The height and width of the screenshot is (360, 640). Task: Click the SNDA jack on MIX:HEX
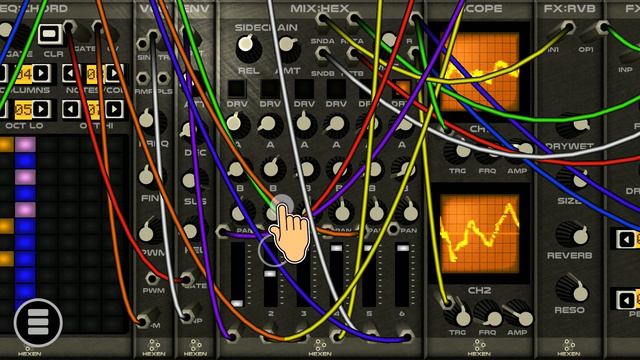322,19
